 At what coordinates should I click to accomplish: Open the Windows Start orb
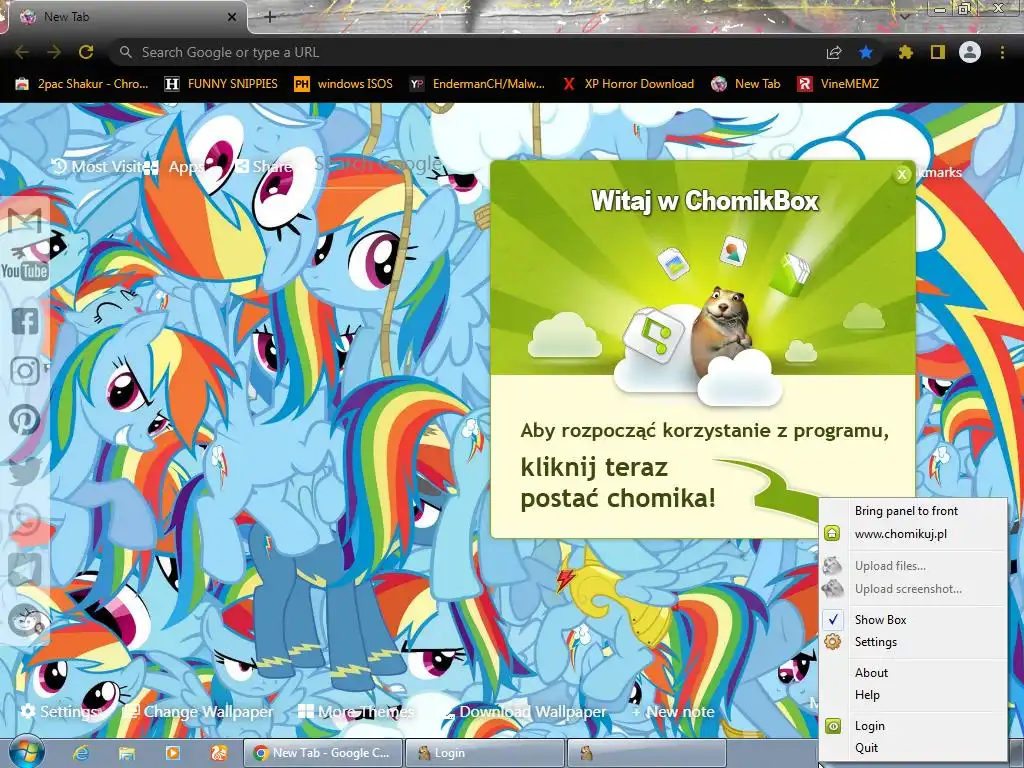click(26, 752)
